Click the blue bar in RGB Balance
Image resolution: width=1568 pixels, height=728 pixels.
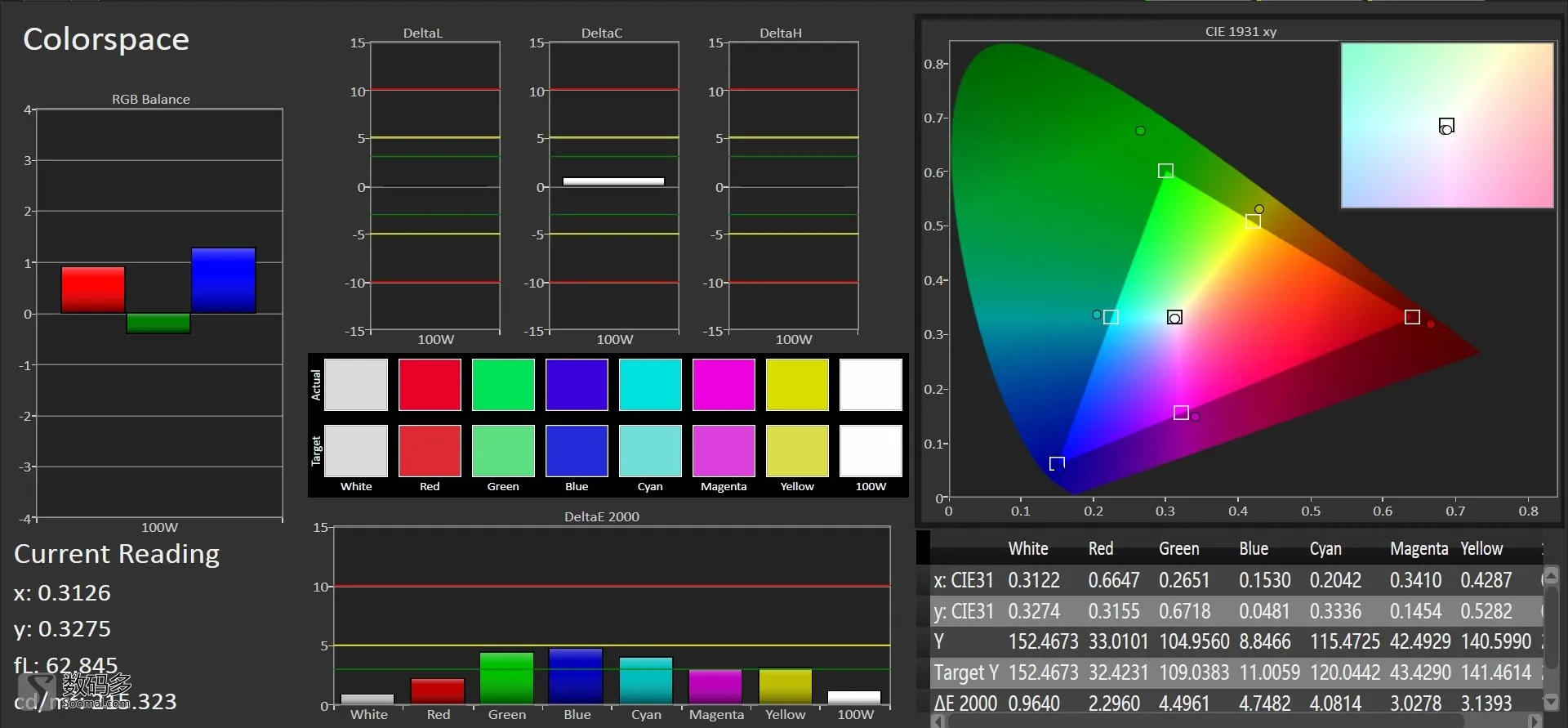pos(224,280)
